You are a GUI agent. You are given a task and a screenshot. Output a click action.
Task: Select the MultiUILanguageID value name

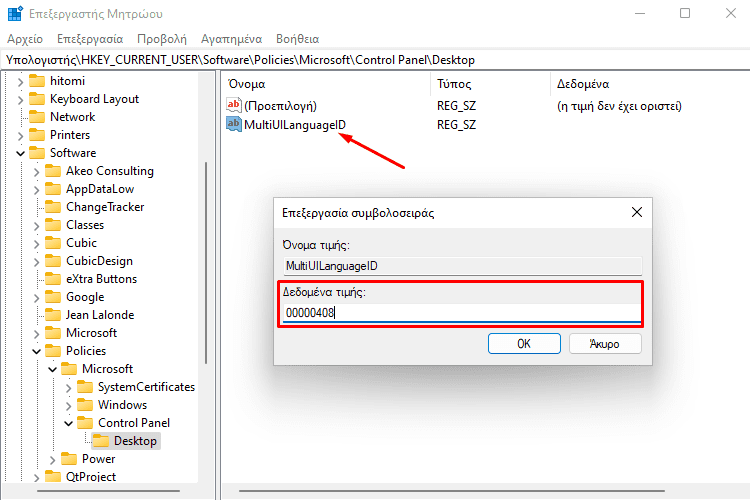tap(295, 125)
